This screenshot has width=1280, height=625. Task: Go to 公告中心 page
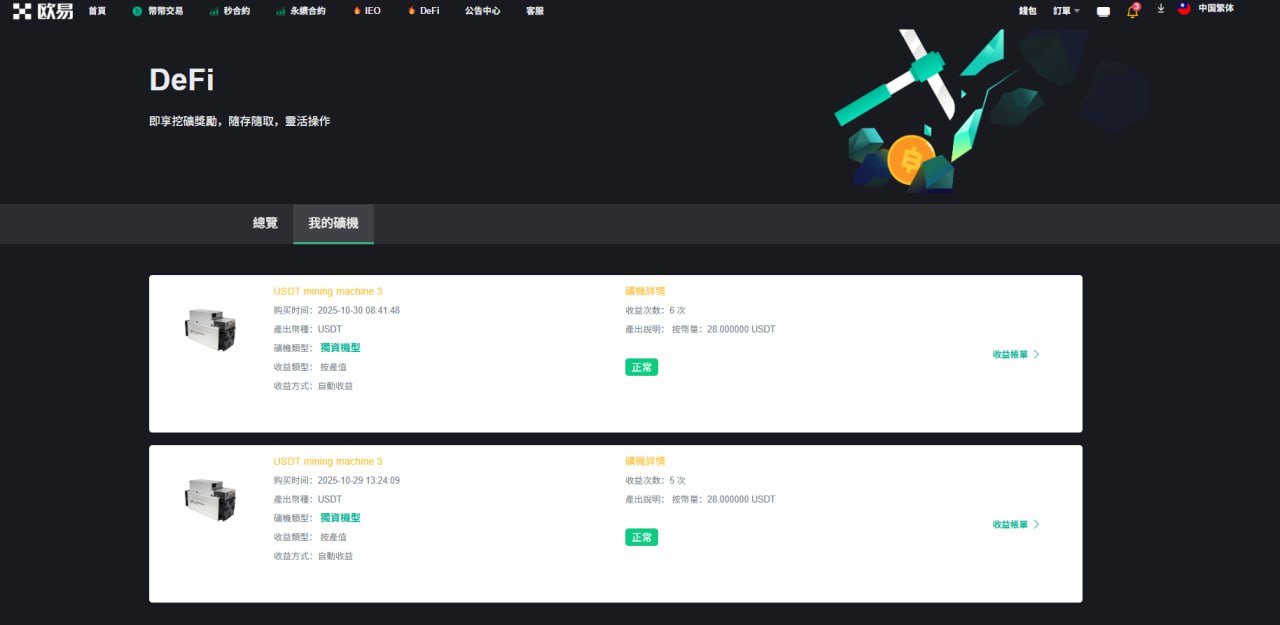[482, 11]
